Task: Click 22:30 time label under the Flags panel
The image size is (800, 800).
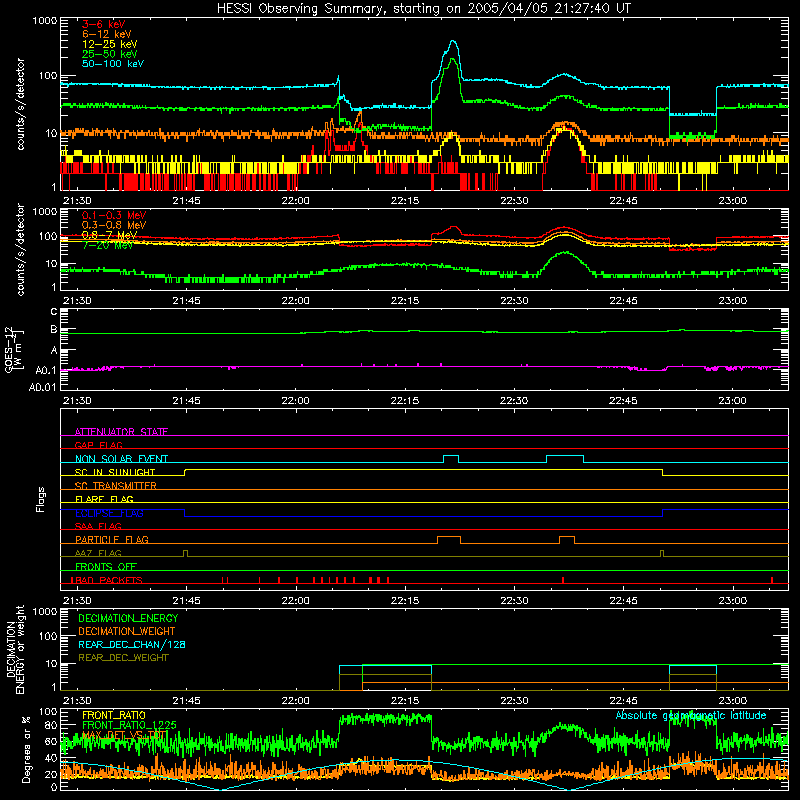Action: [x=514, y=601]
